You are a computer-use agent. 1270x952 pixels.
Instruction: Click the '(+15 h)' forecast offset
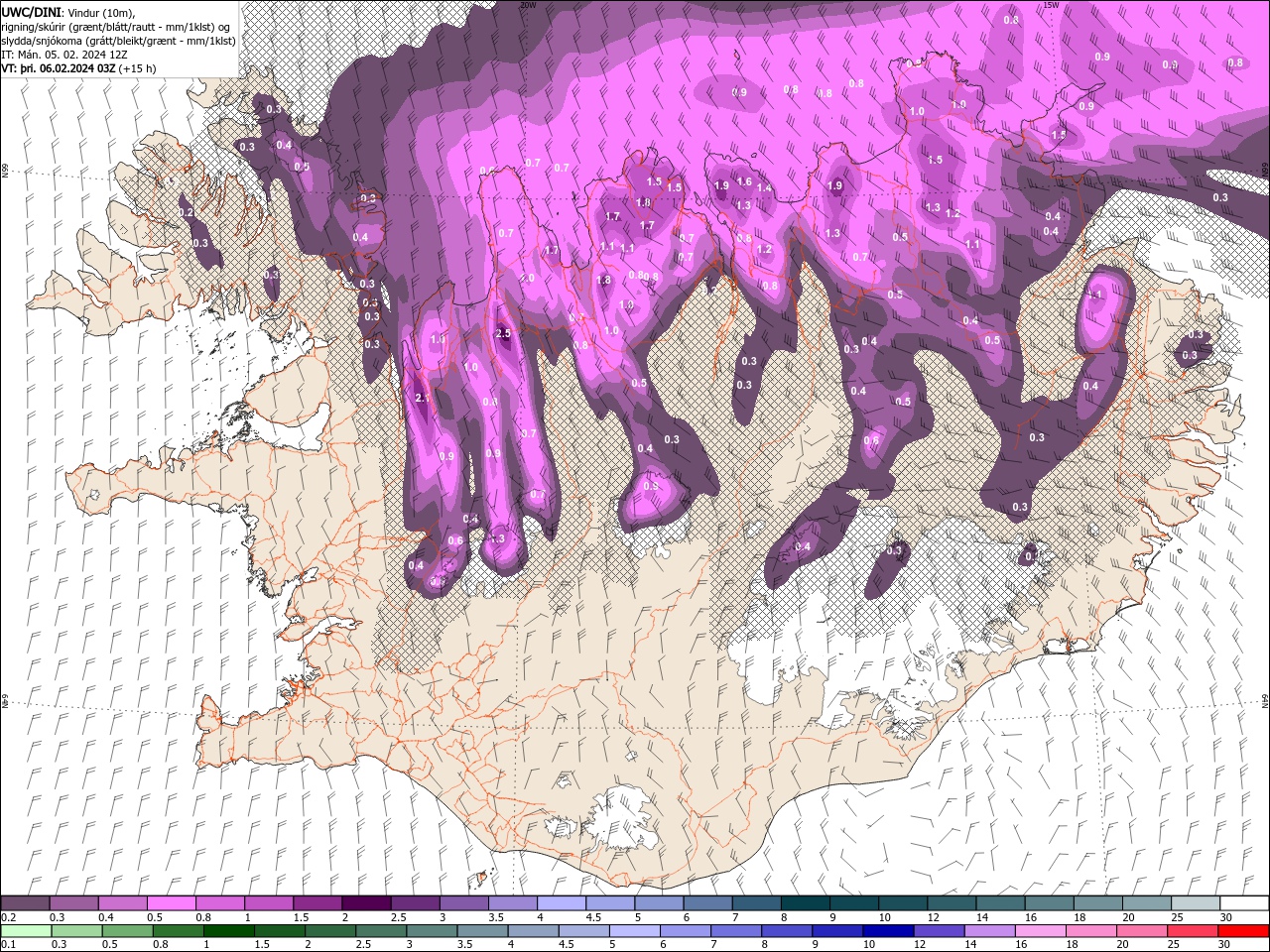pyautogui.click(x=137, y=68)
